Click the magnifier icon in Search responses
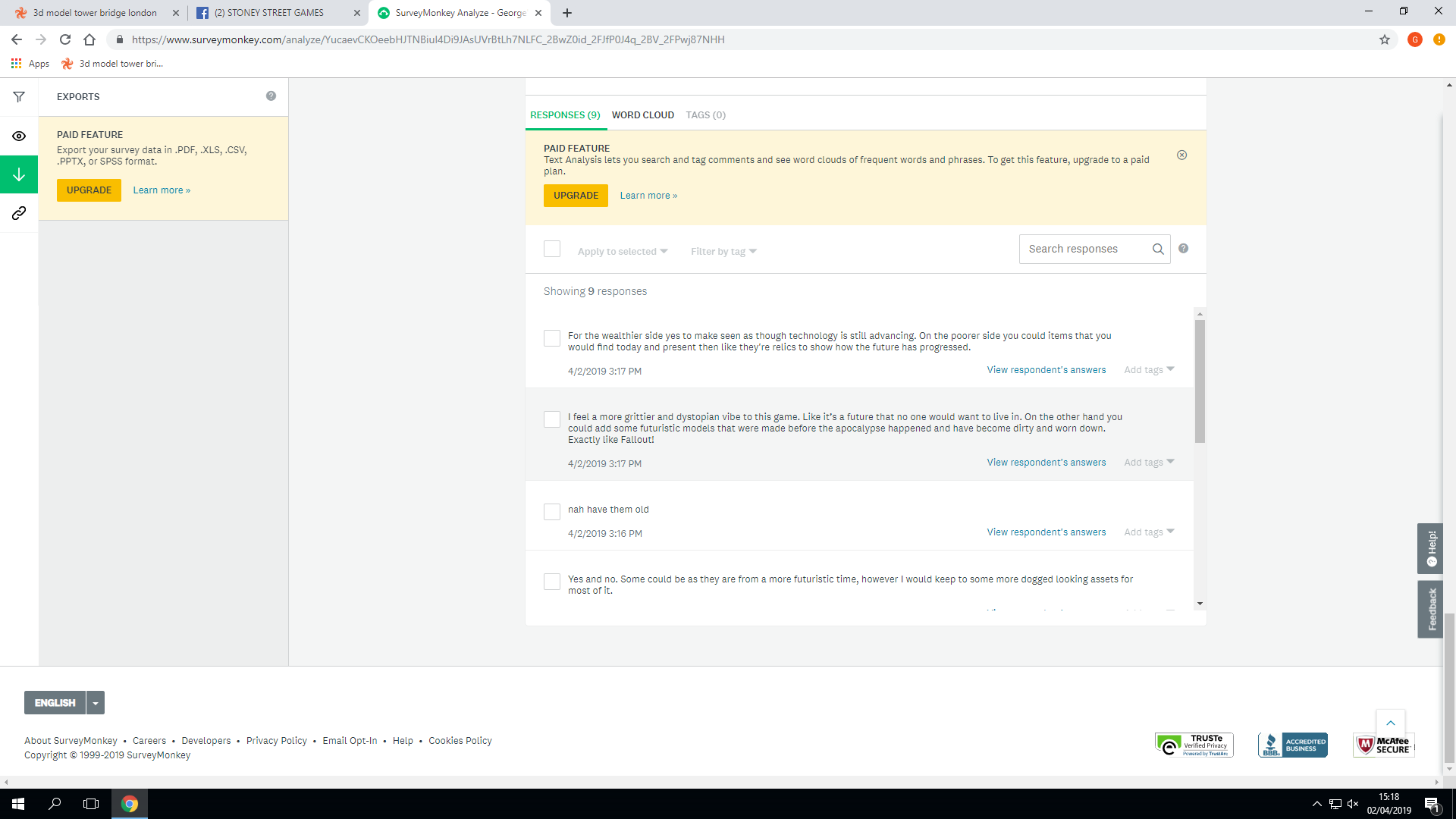The width and height of the screenshot is (1456, 819). point(1158,249)
